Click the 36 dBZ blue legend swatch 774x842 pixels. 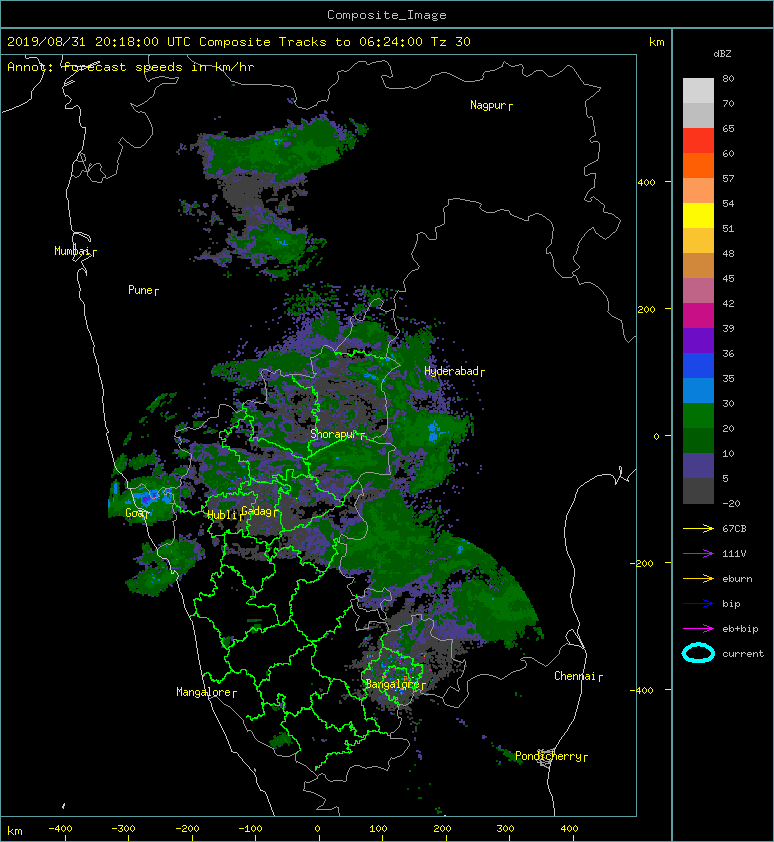pyautogui.click(x=698, y=365)
